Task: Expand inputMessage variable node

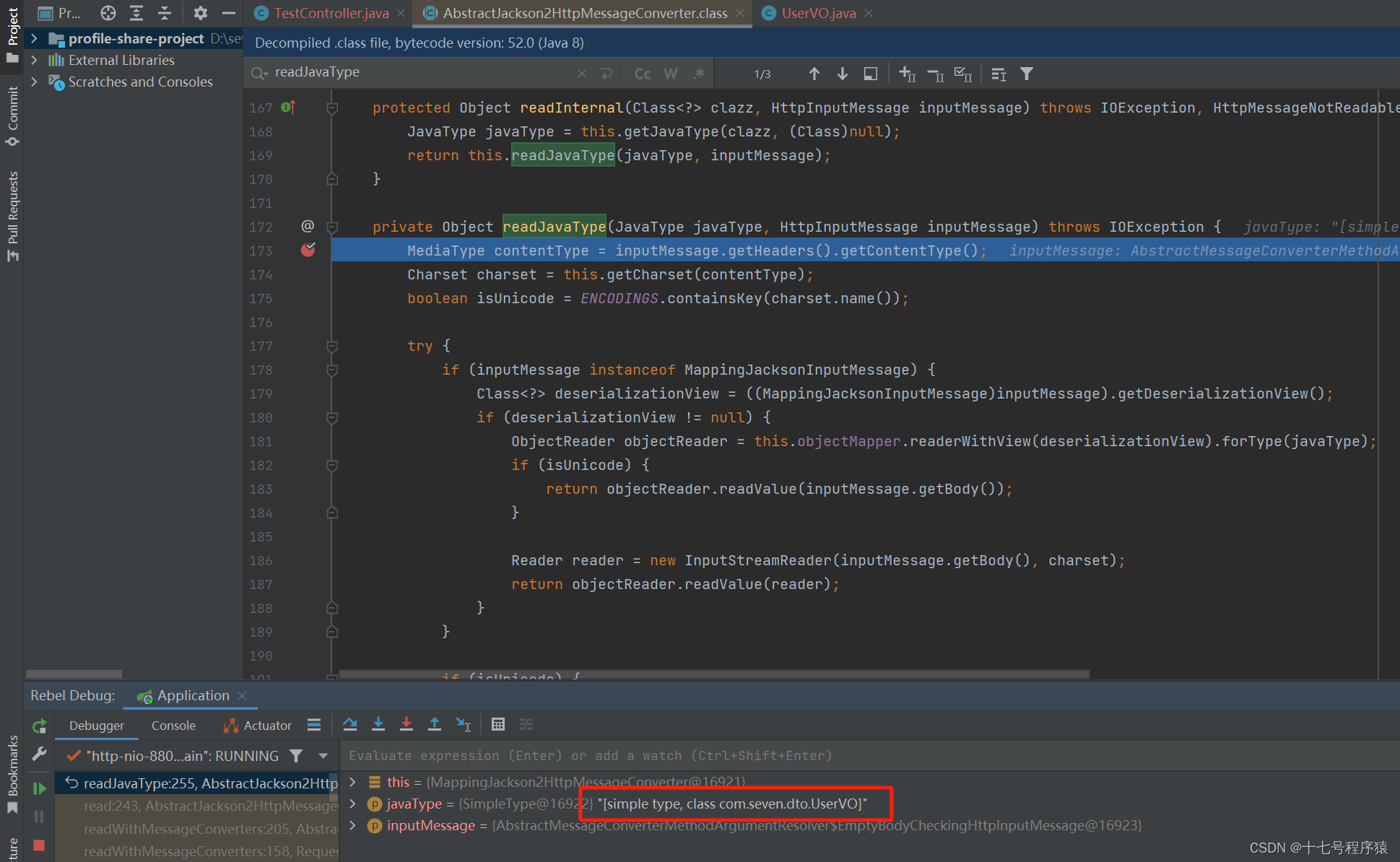Action: (352, 825)
